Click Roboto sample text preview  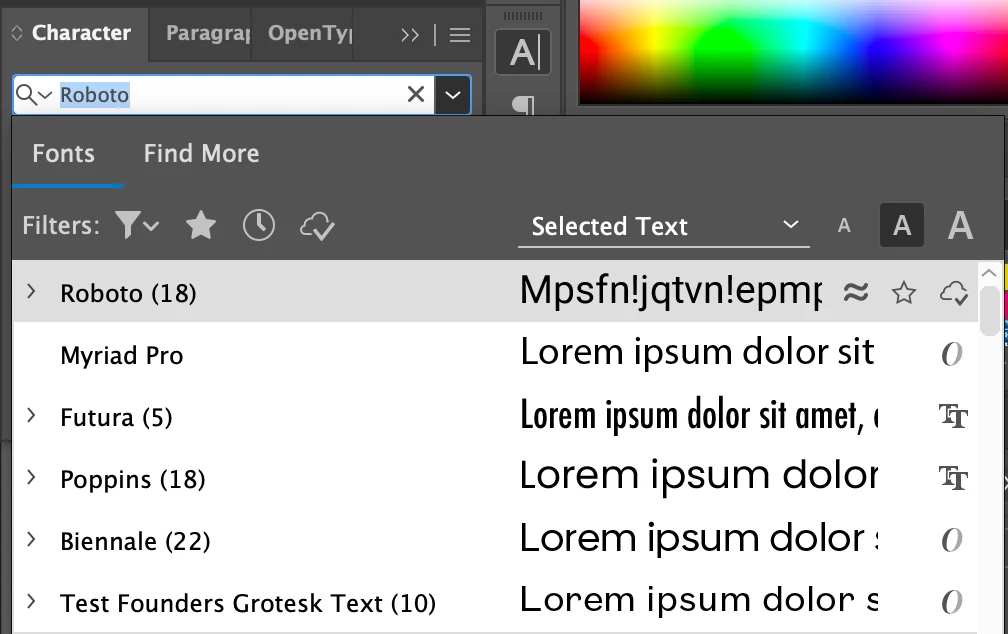[670, 291]
